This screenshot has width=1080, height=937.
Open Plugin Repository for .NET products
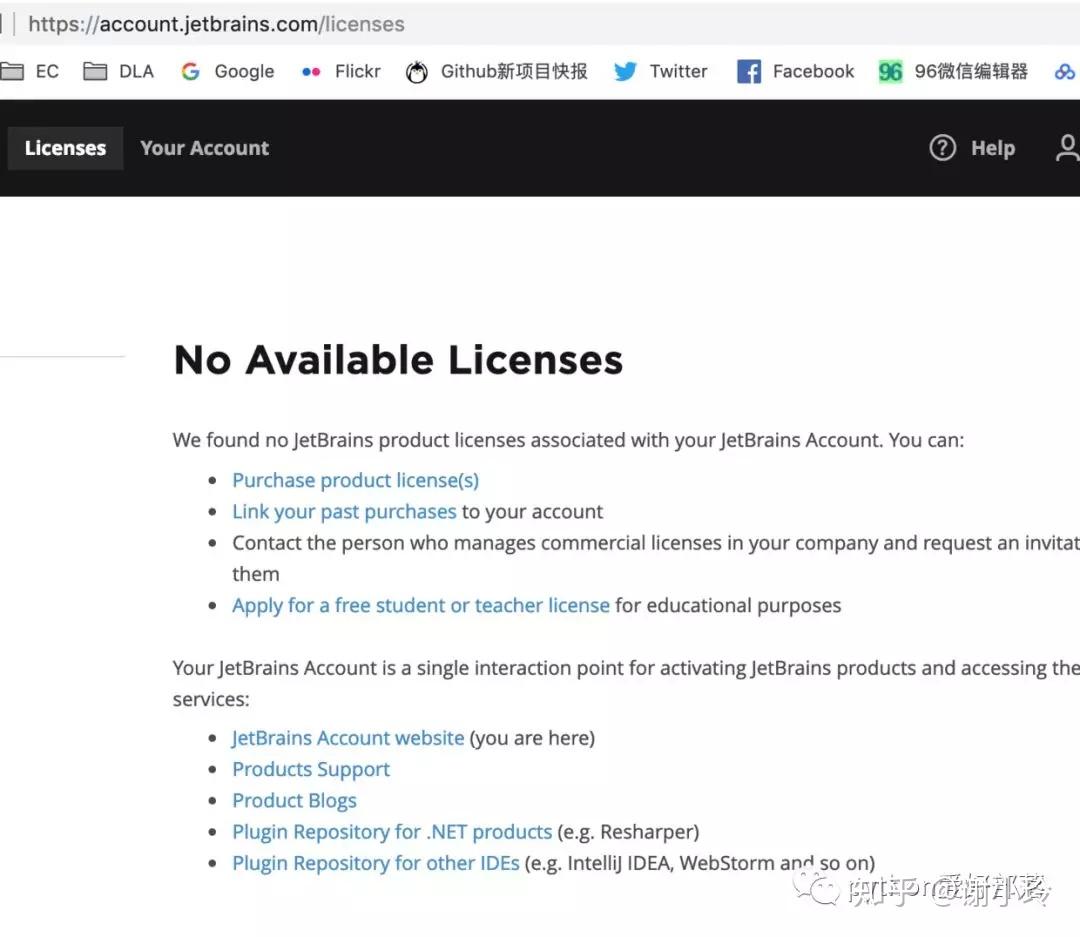tap(392, 832)
